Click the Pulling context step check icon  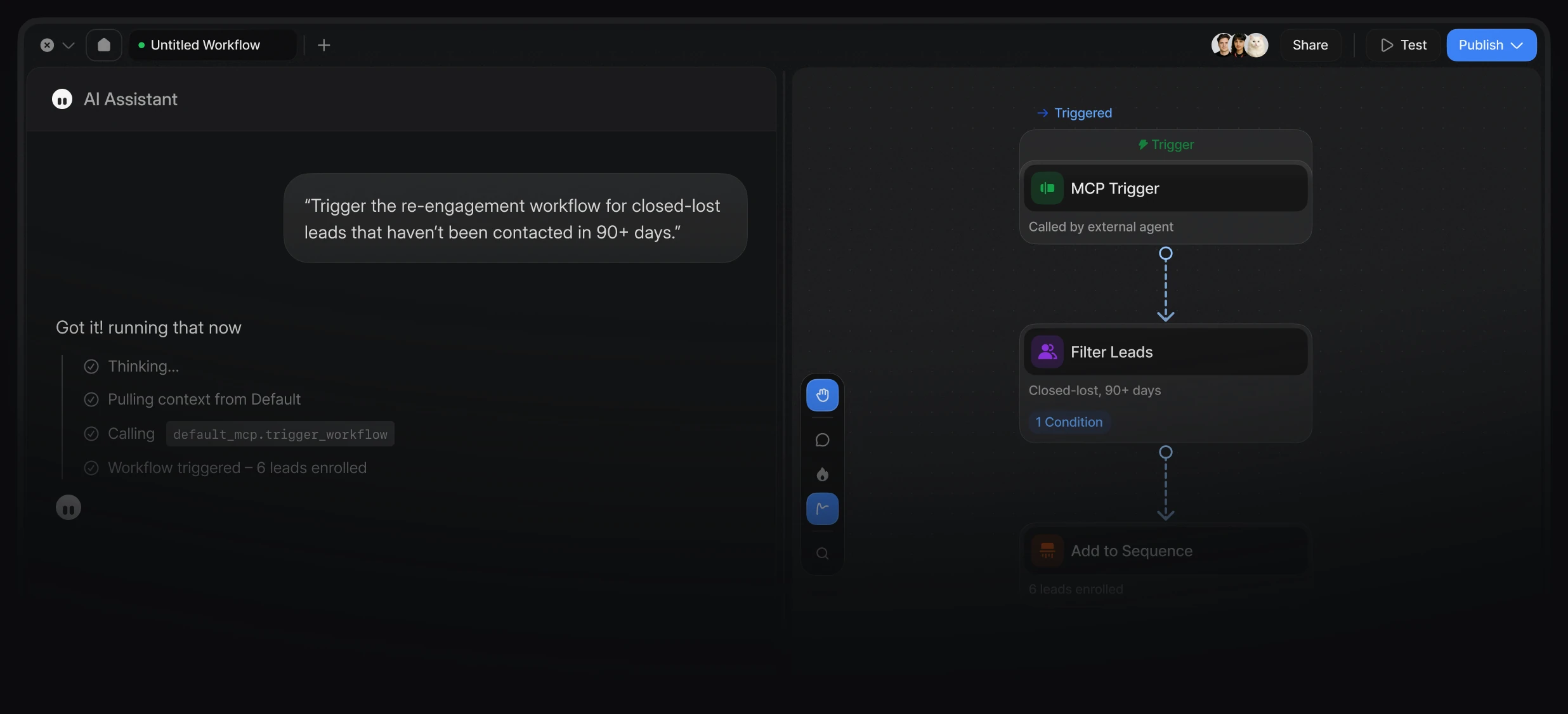pyautogui.click(x=91, y=399)
